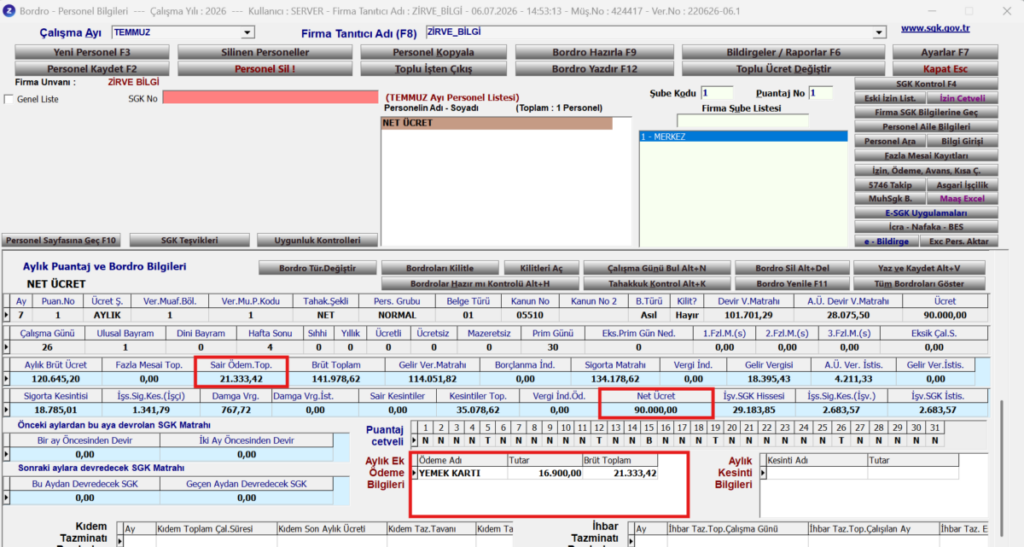Click Çalışma Günü Bul Alt+N
Image resolution: width=1024 pixels, height=547 pixels.
pyautogui.click(x=656, y=268)
